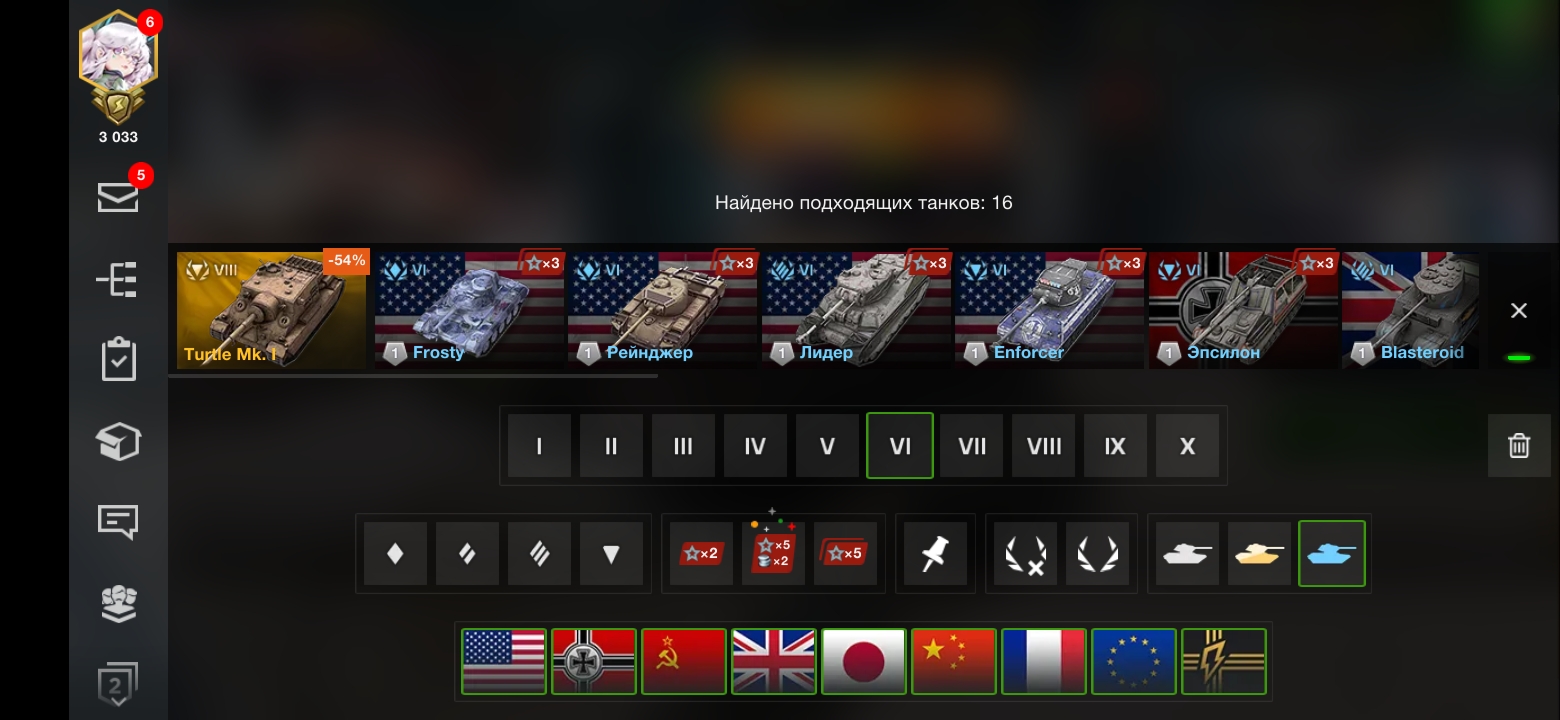Screen dimensions: 1560x720
Task: Toggle the Japan flag nation filter
Action: [x=864, y=661]
